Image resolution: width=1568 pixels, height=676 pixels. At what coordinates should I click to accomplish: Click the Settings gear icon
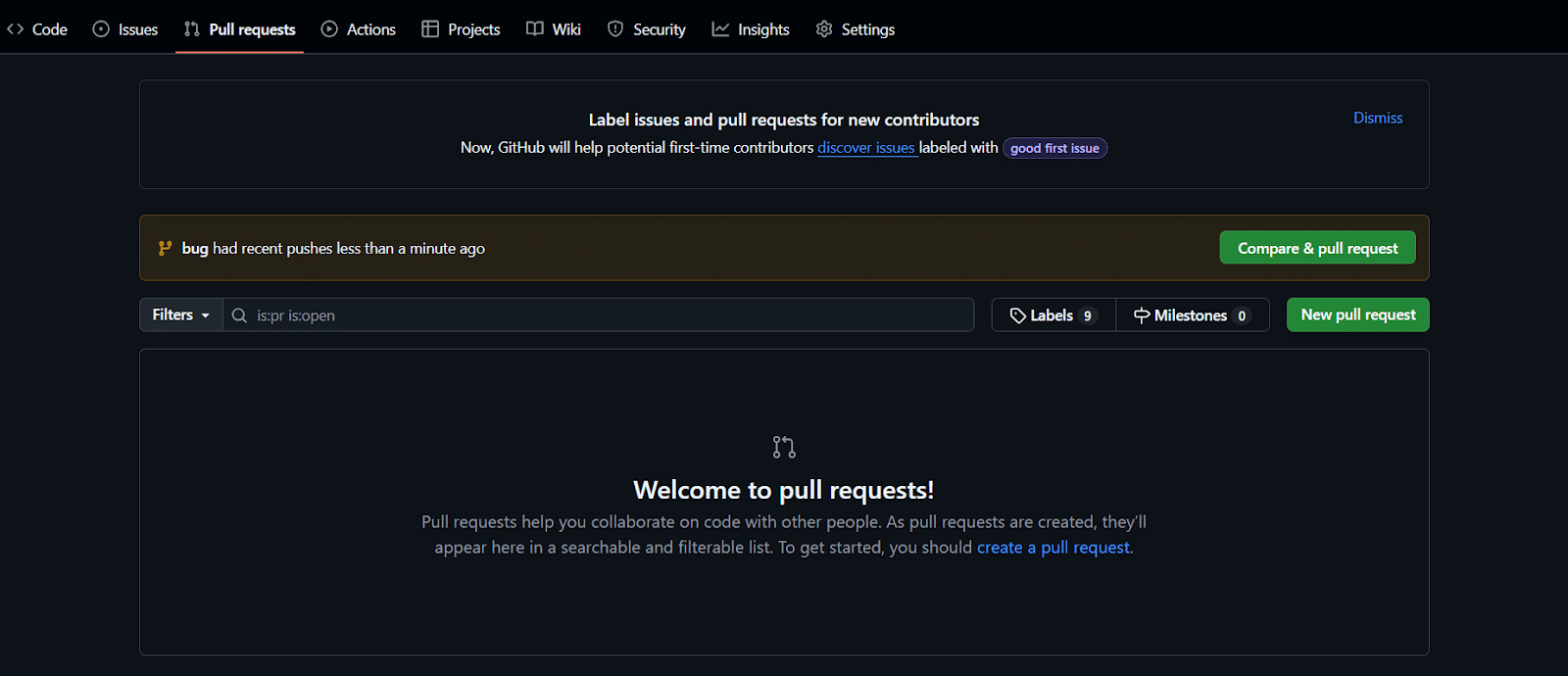tap(824, 29)
